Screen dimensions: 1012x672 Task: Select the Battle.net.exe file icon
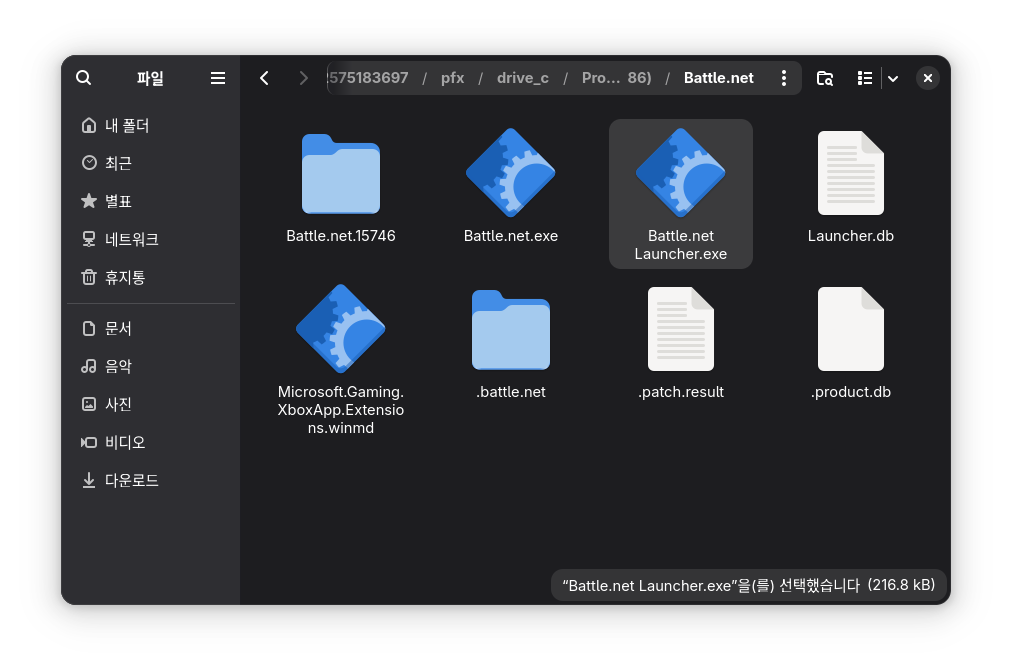pyautogui.click(x=511, y=173)
